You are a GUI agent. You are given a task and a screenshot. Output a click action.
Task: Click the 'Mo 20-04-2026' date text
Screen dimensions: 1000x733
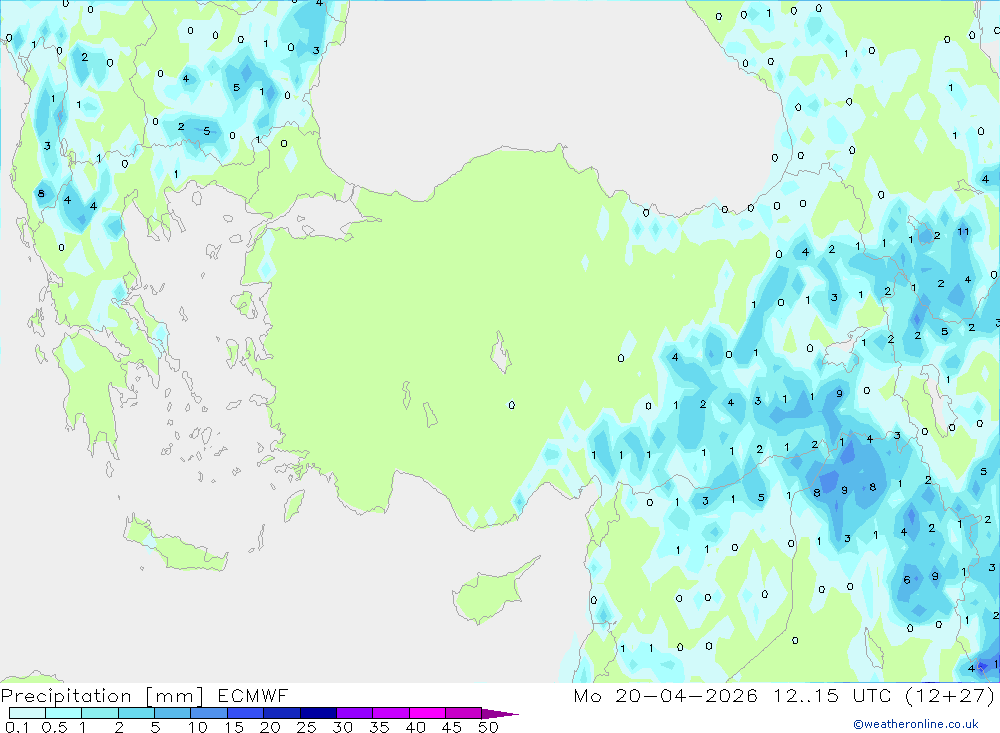[x=665, y=695]
